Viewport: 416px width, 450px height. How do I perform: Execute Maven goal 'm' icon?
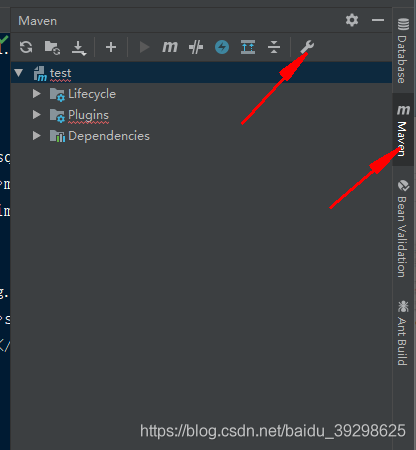pos(170,47)
